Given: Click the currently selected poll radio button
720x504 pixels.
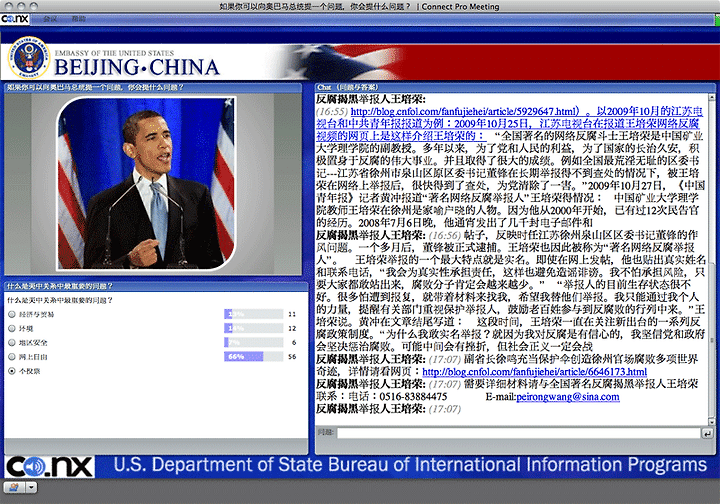Looking at the screenshot, I should [x=12, y=371].
